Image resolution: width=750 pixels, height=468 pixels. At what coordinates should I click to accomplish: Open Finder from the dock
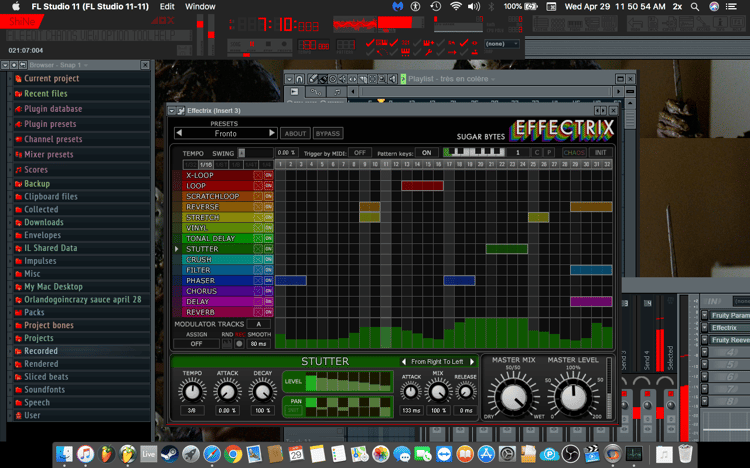pos(64,454)
